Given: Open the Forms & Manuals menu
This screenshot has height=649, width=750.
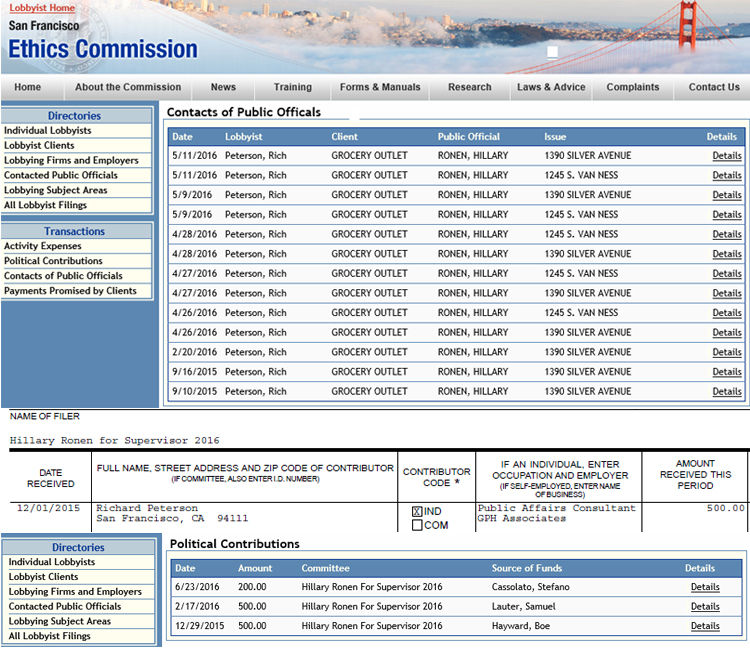Looking at the screenshot, I should [380, 87].
